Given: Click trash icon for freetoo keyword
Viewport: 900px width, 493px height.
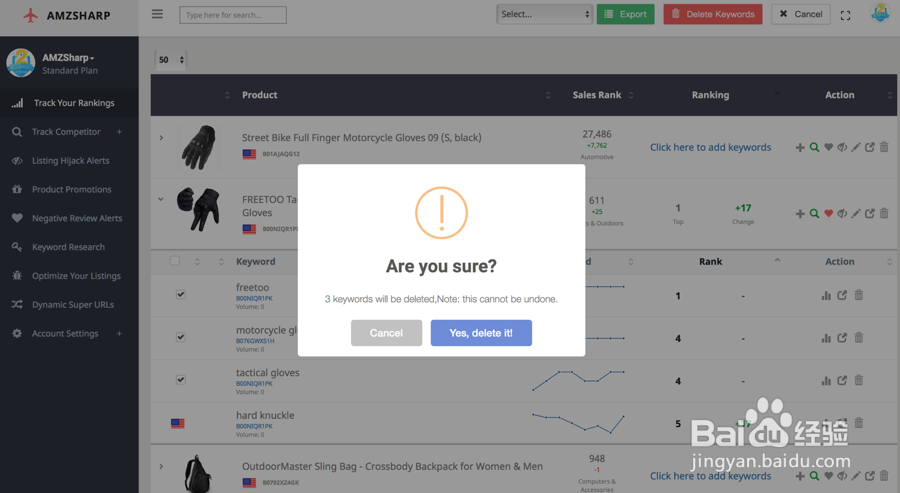Looking at the screenshot, I should (x=859, y=294).
